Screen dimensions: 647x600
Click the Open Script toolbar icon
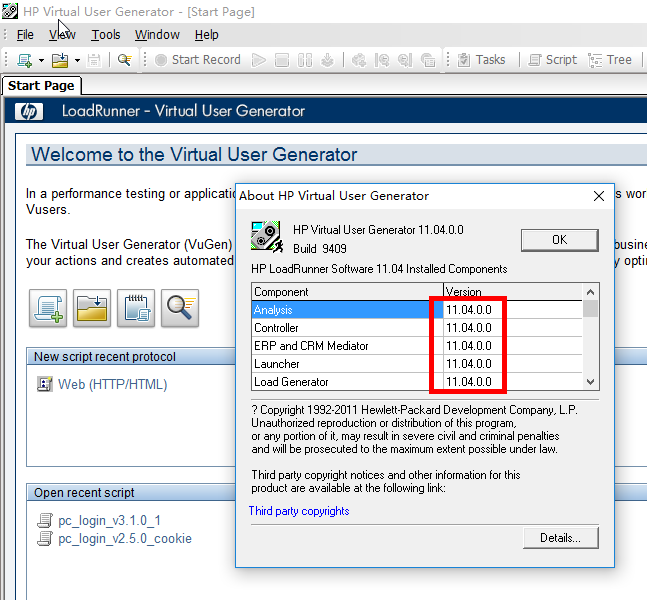point(60,60)
